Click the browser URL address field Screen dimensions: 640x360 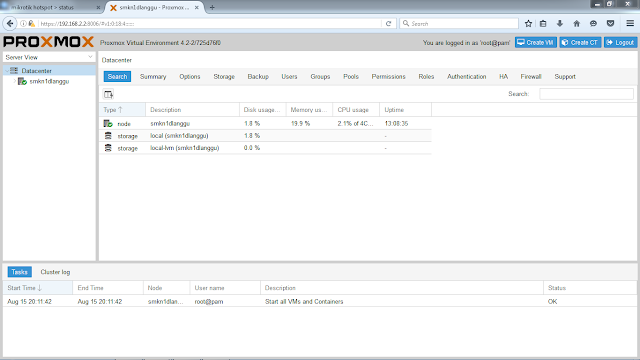[x=210, y=24]
